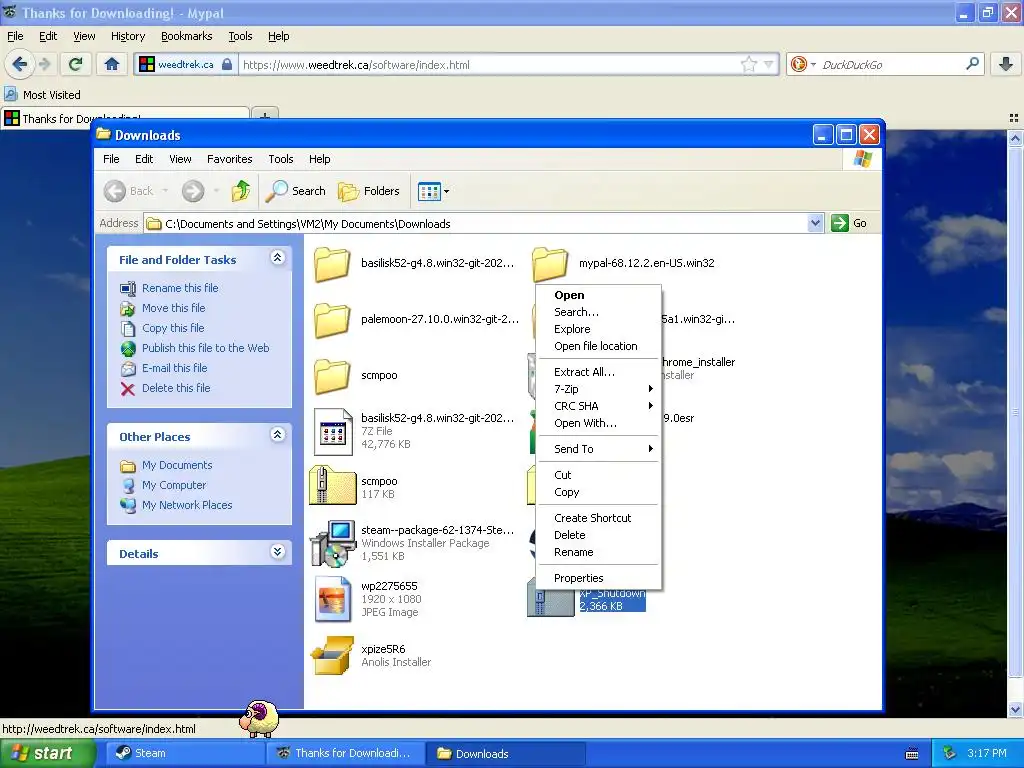Click green Go arrow beside address bar

pos(839,223)
